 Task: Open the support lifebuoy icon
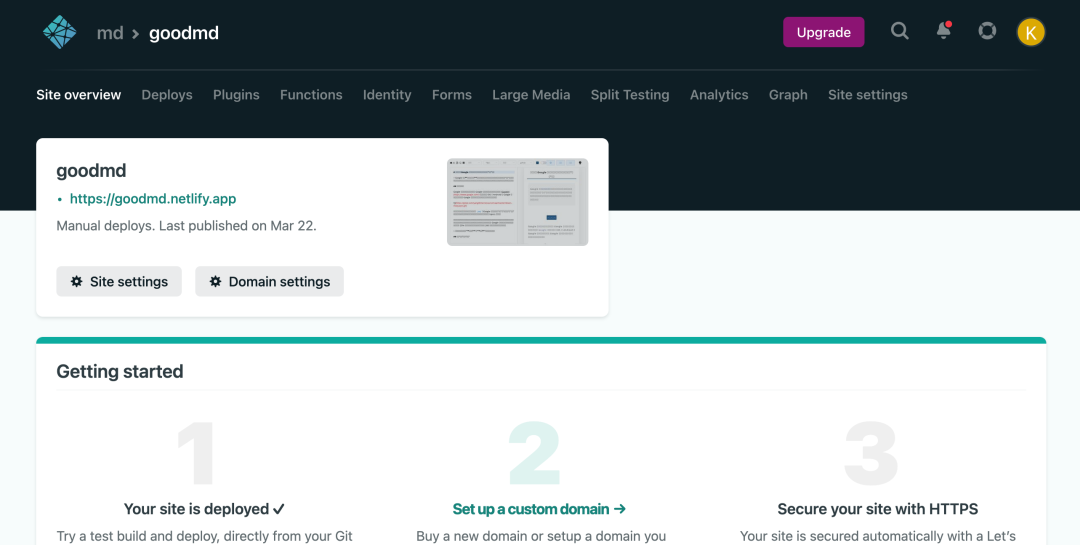pos(987,31)
